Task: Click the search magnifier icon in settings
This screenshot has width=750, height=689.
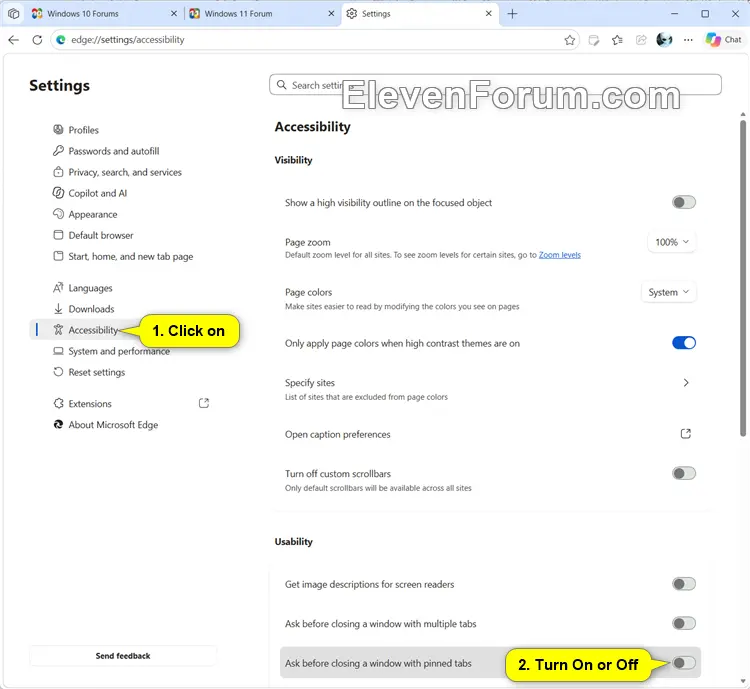Action: pos(282,85)
